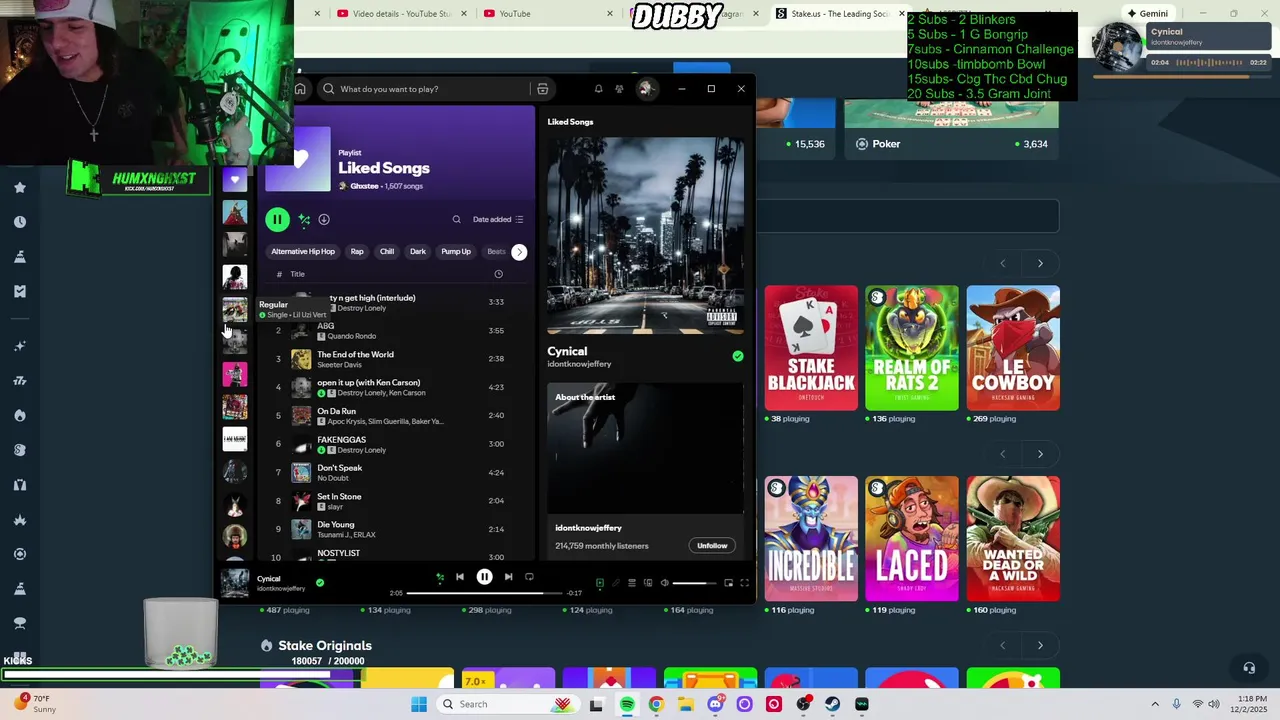Open Stake Blackjack game tile

[811, 348]
